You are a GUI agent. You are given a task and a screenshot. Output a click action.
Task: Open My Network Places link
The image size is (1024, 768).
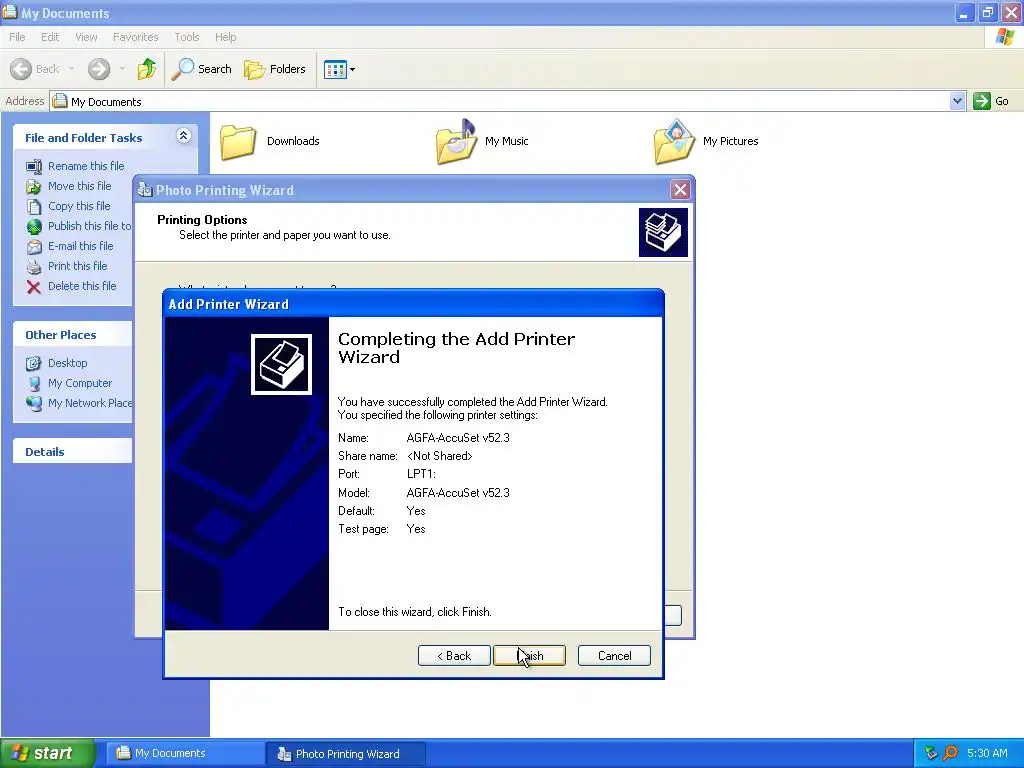click(90, 403)
